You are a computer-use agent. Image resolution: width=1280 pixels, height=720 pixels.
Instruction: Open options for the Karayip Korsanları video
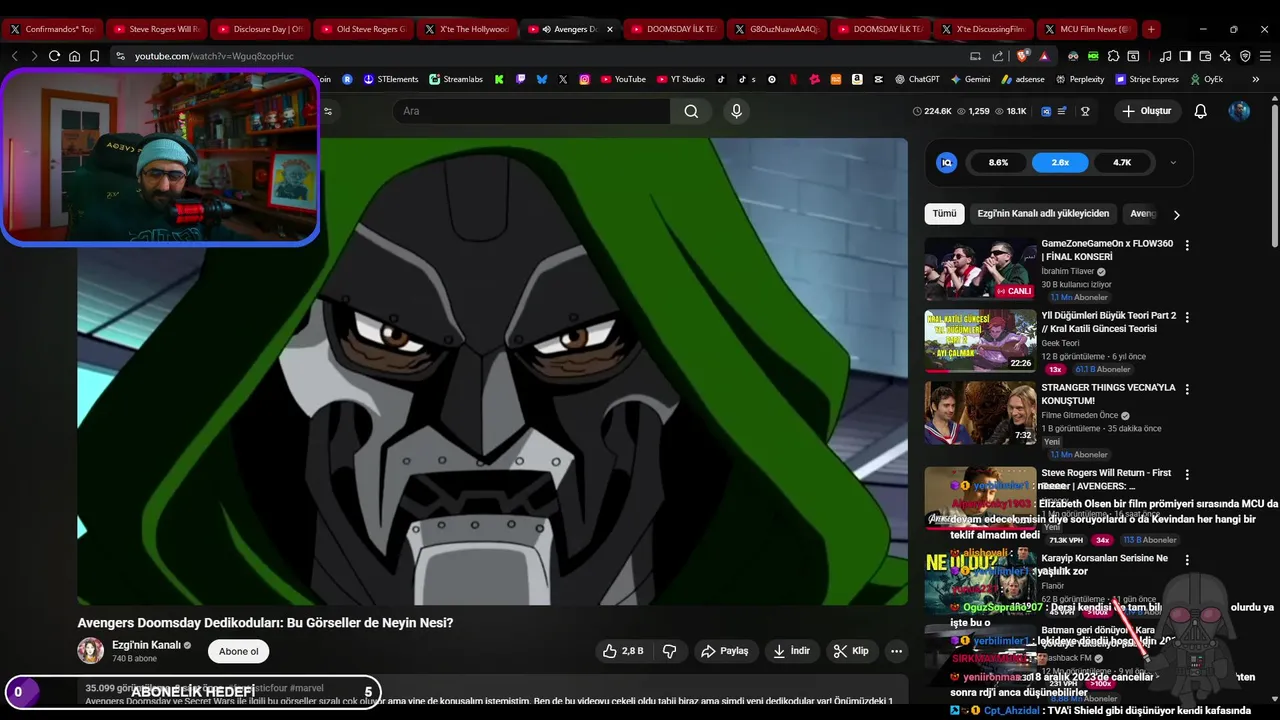(x=1187, y=560)
